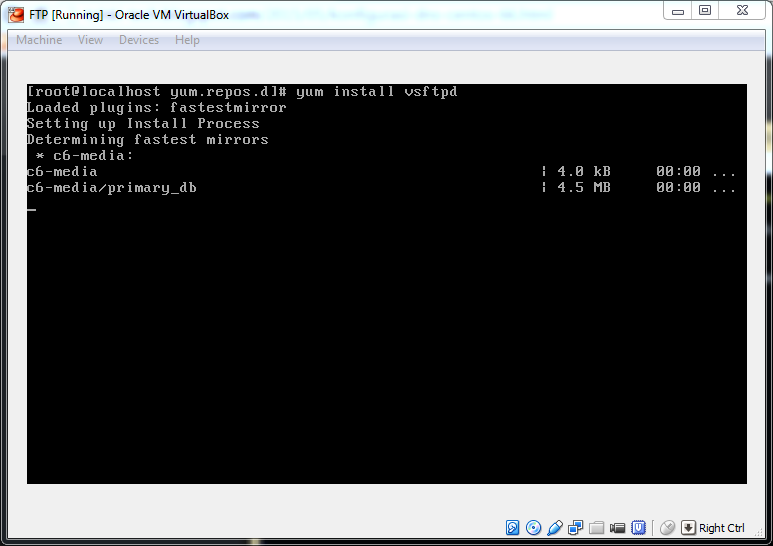Open the Help menu
The width and height of the screenshot is (773, 546).
pyautogui.click(x=187, y=40)
